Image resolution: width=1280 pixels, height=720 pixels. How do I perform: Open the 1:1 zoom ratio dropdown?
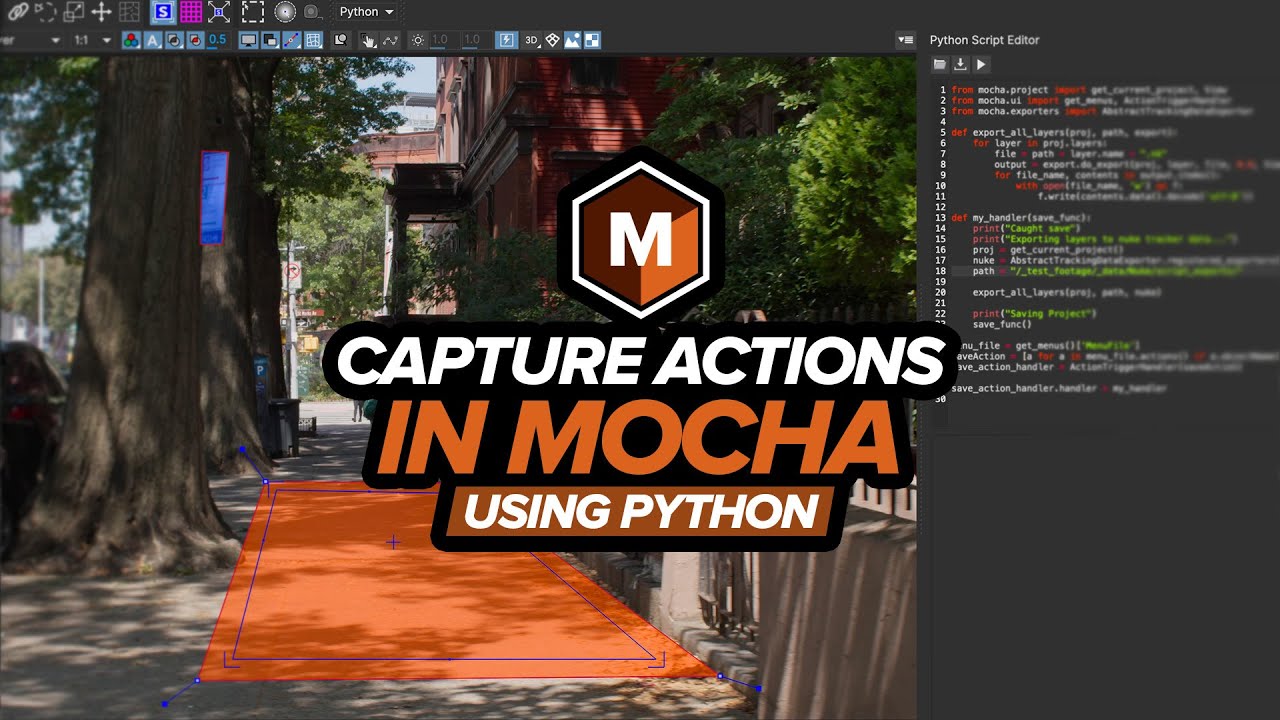(x=91, y=40)
